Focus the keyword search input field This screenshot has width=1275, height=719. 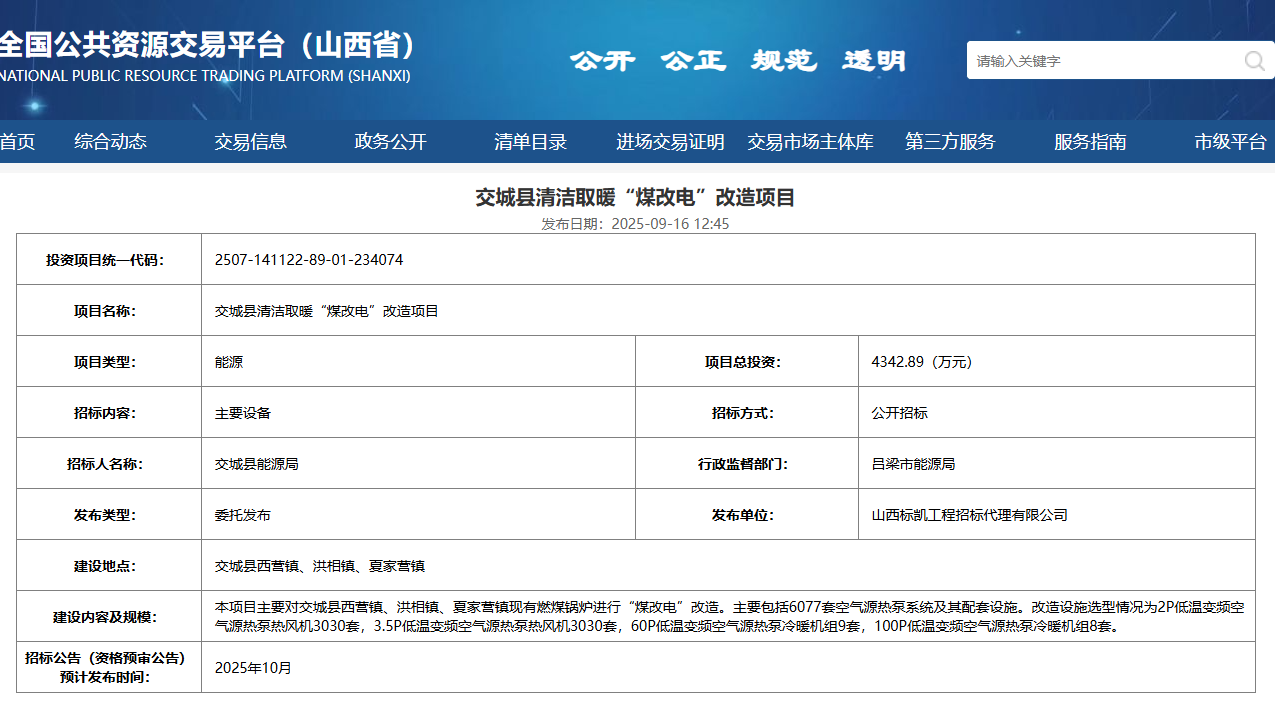(x=1104, y=61)
